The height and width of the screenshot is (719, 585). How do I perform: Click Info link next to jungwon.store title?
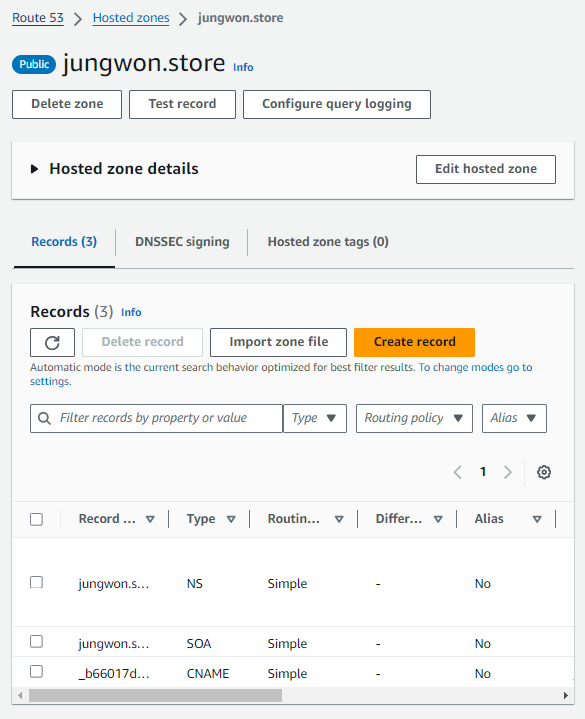pos(243,67)
